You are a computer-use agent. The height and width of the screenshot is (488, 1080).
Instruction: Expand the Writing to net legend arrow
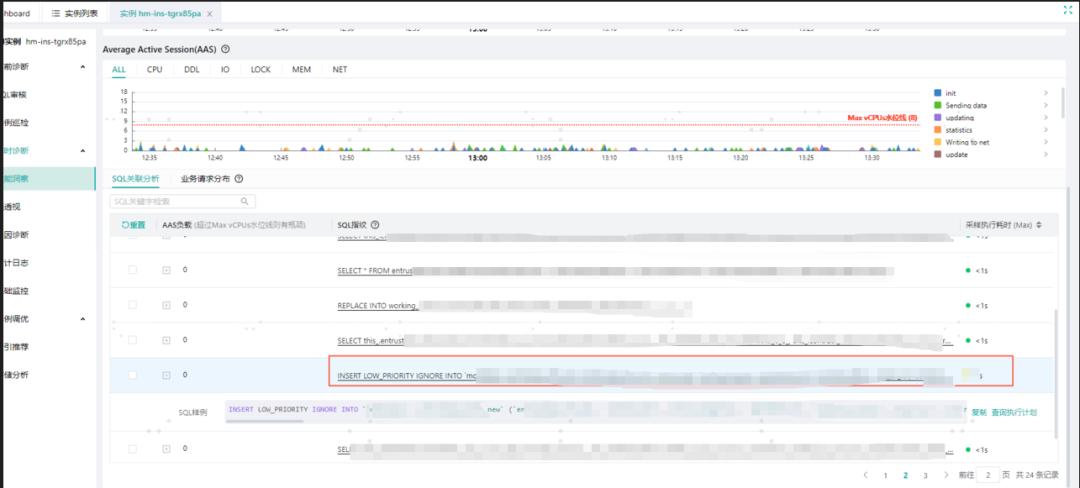tap(1046, 142)
